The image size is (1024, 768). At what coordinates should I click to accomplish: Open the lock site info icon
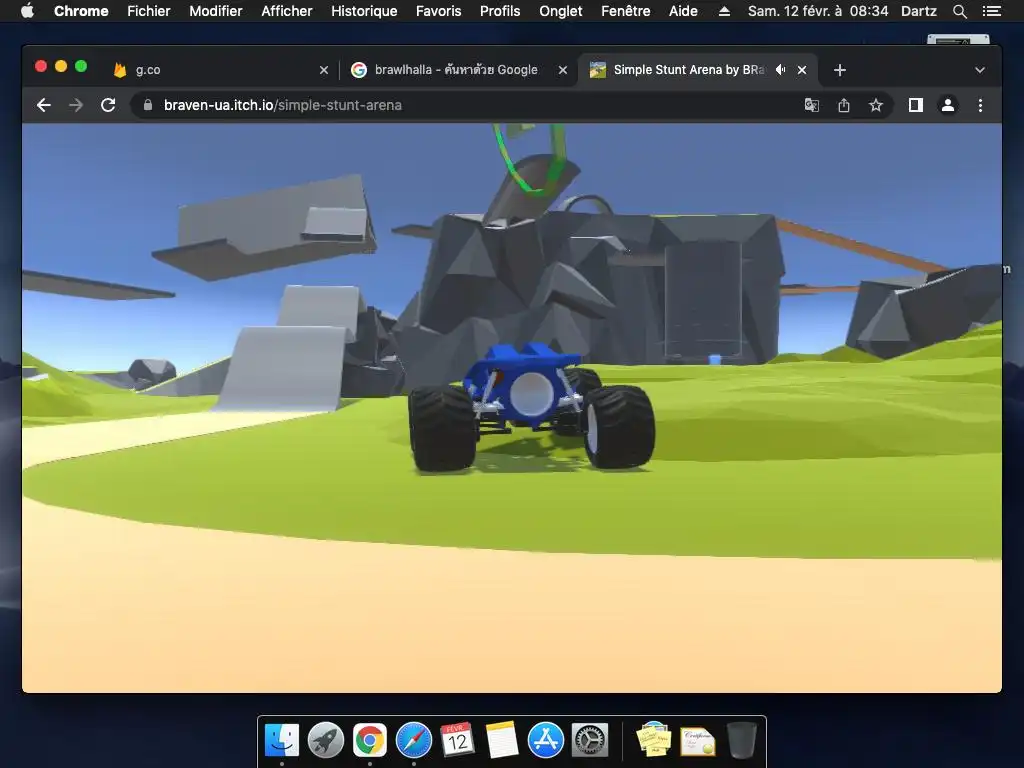(148, 105)
